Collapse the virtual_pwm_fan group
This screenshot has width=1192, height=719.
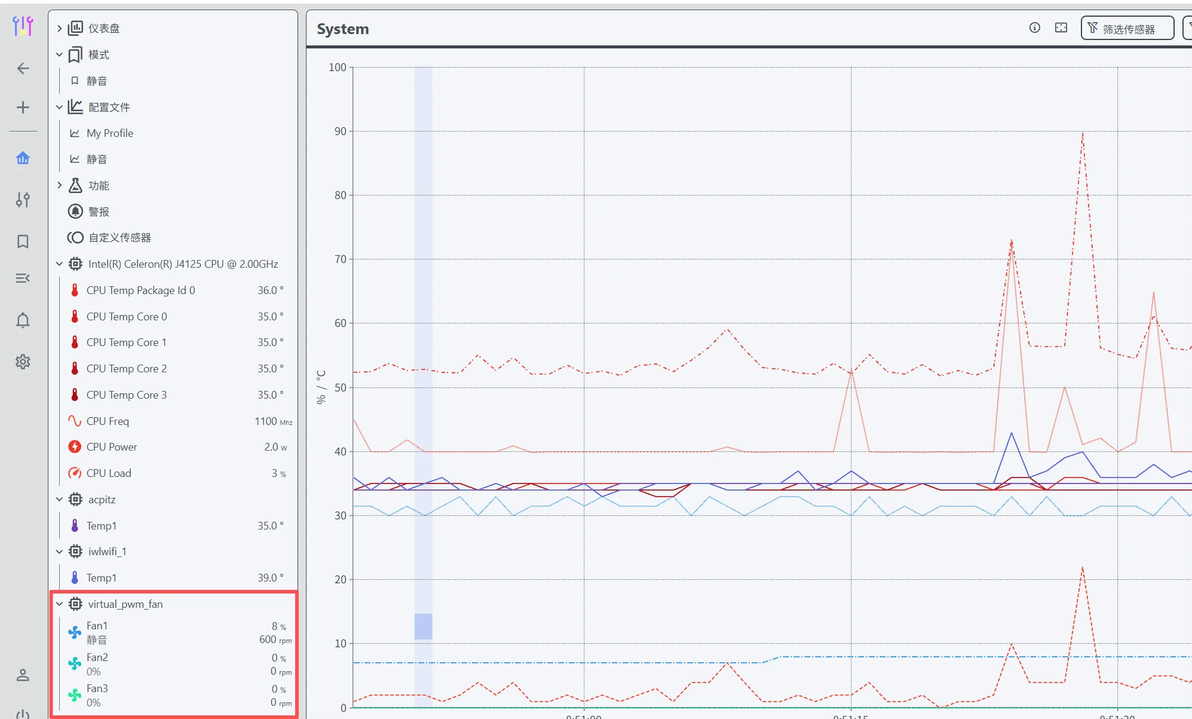point(59,604)
